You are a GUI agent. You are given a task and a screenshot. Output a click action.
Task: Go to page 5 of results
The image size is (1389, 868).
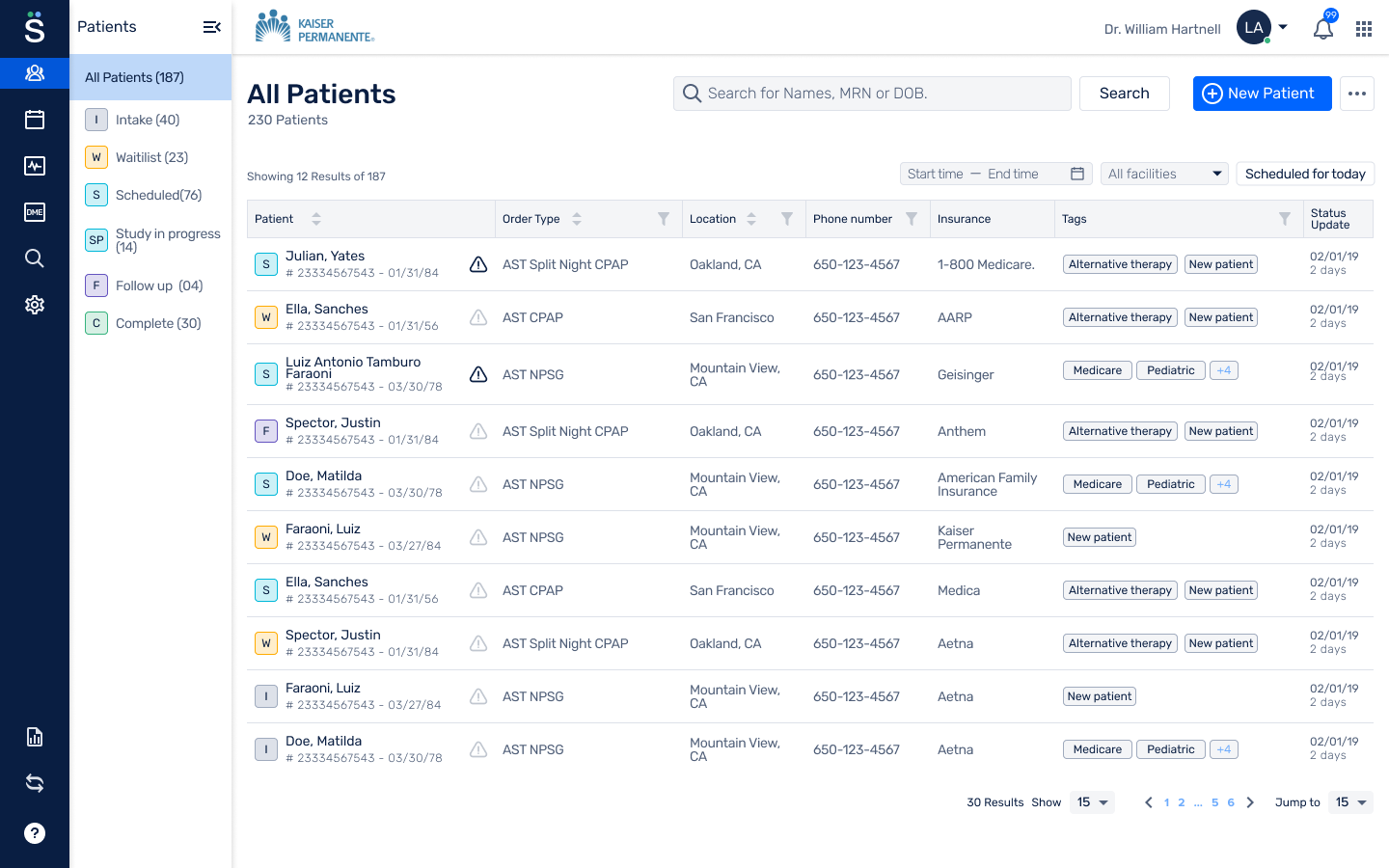(x=1215, y=801)
